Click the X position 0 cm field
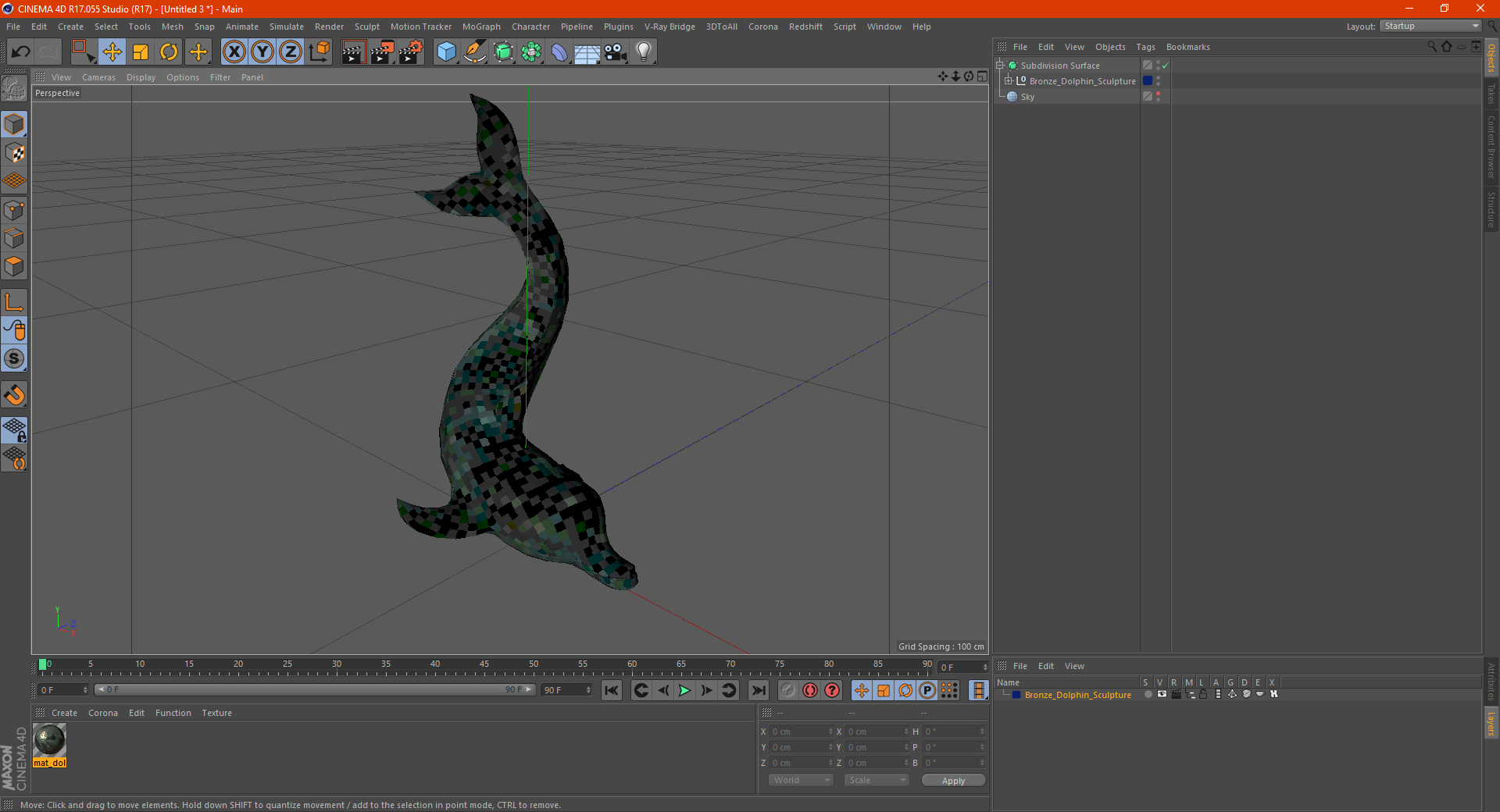This screenshot has height=812, width=1500. coord(802,732)
